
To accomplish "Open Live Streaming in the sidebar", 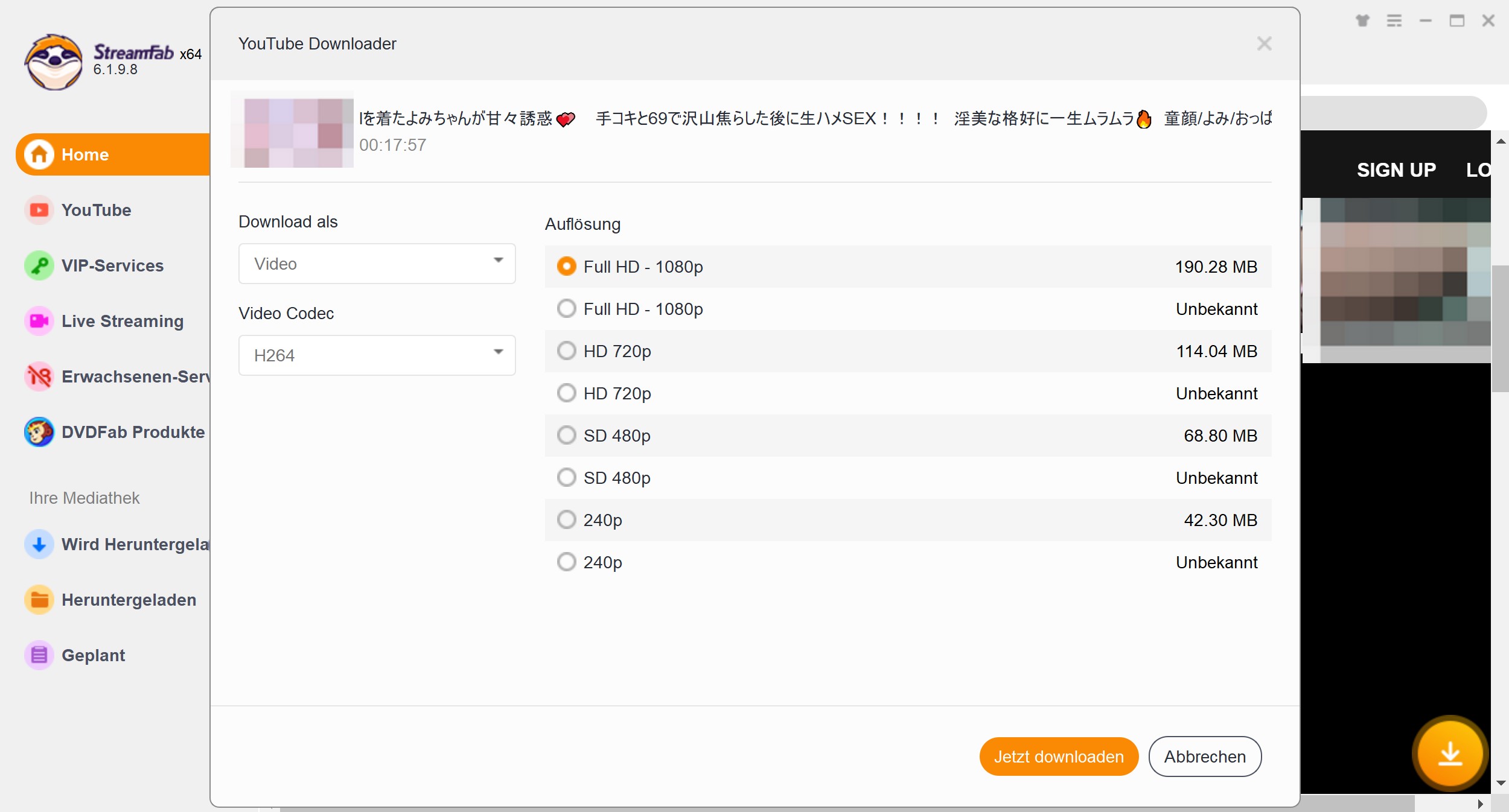I will (x=113, y=321).
